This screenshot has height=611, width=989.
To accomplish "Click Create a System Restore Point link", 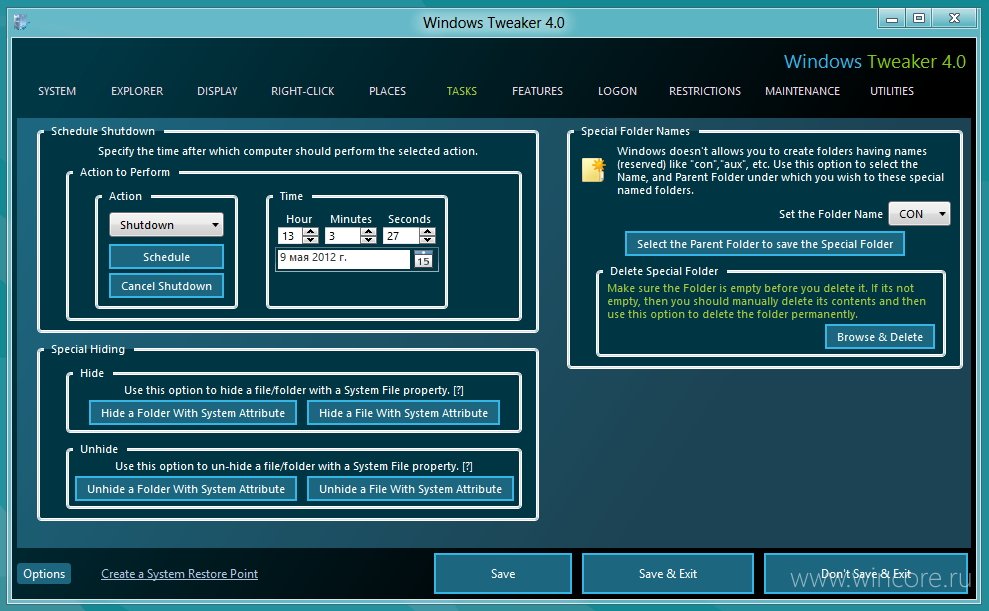I will pos(180,574).
